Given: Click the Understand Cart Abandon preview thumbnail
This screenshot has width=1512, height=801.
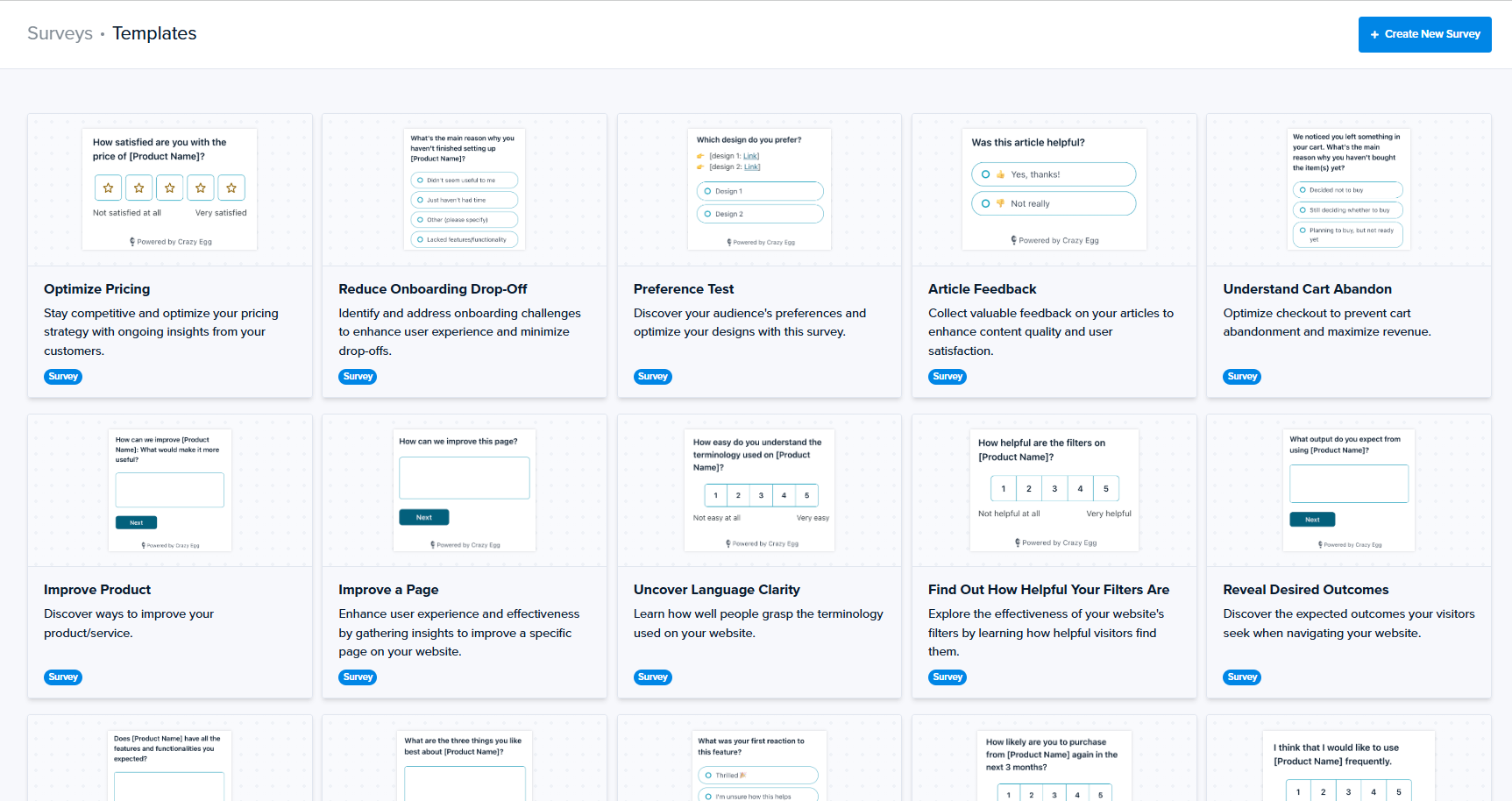Looking at the screenshot, I should pyautogui.click(x=1349, y=189).
